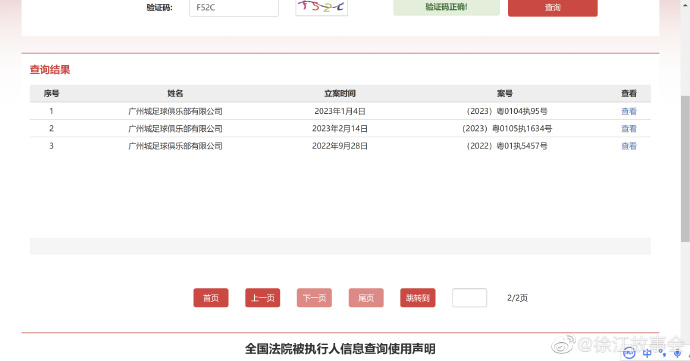The image size is (690, 361).
Task: Click the vertical scrollbar thumb on right
Action: pyautogui.click(x=685, y=169)
